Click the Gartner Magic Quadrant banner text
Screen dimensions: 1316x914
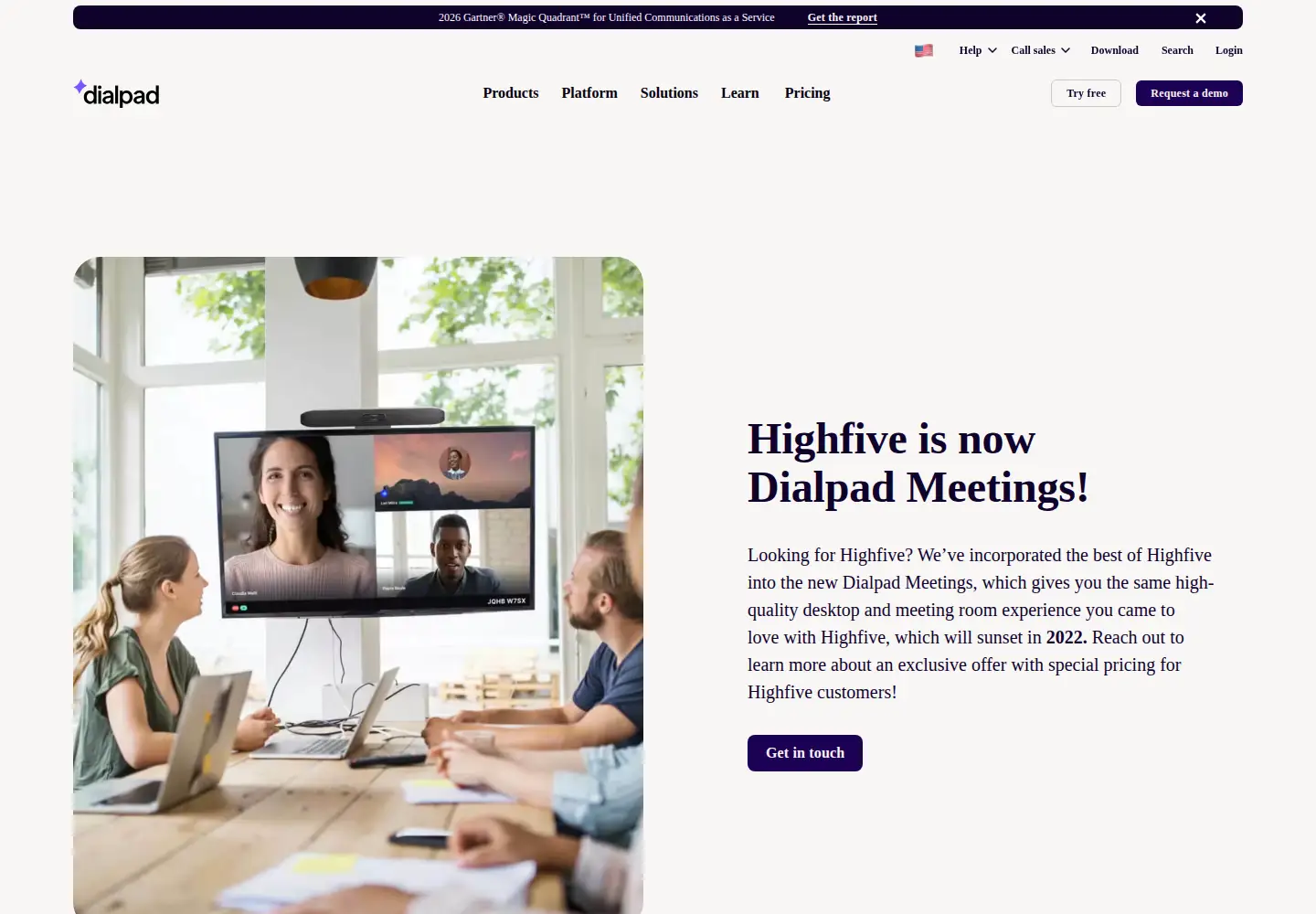click(x=606, y=17)
